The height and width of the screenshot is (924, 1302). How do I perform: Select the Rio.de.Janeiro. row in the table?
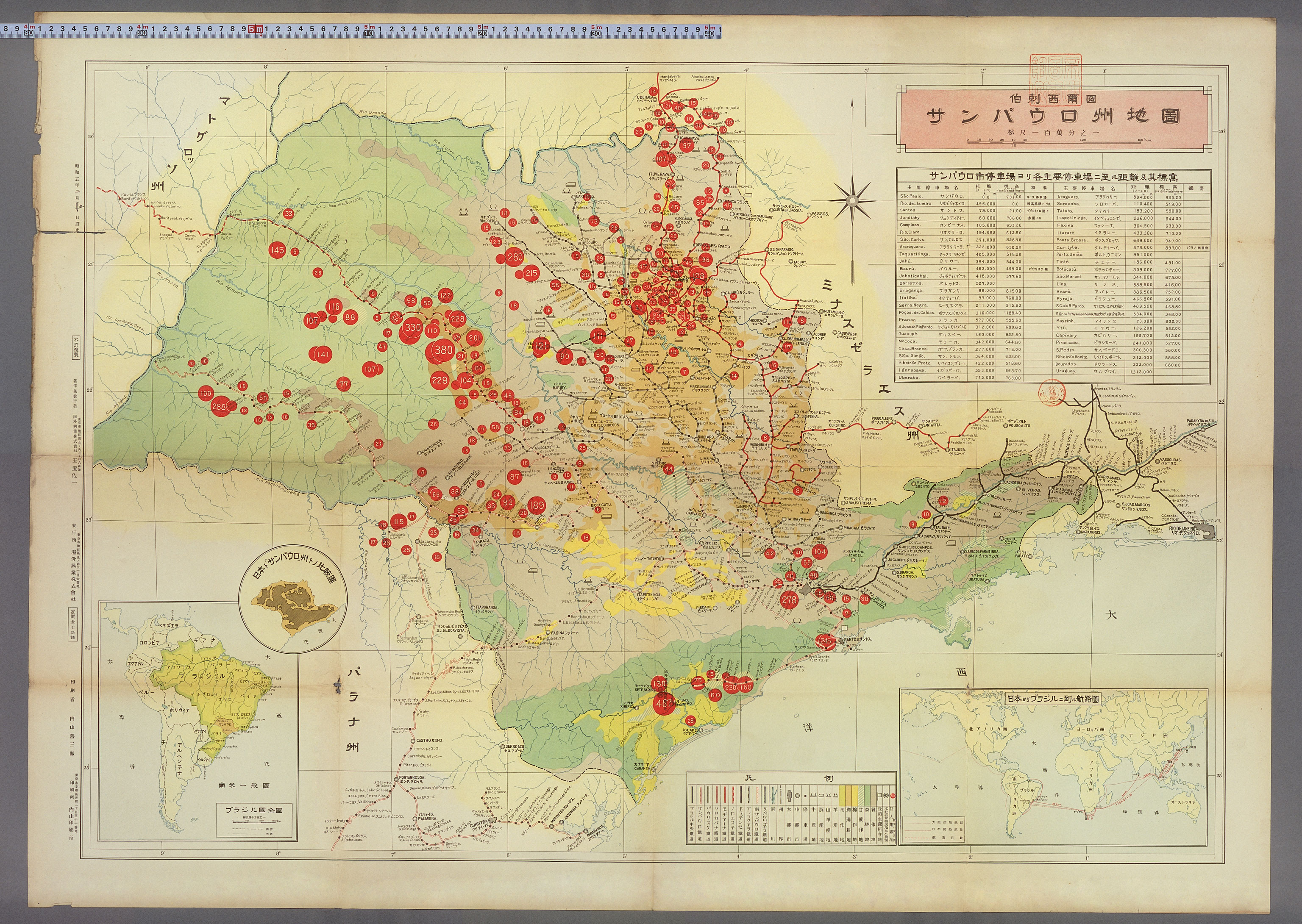tap(974, 204)
